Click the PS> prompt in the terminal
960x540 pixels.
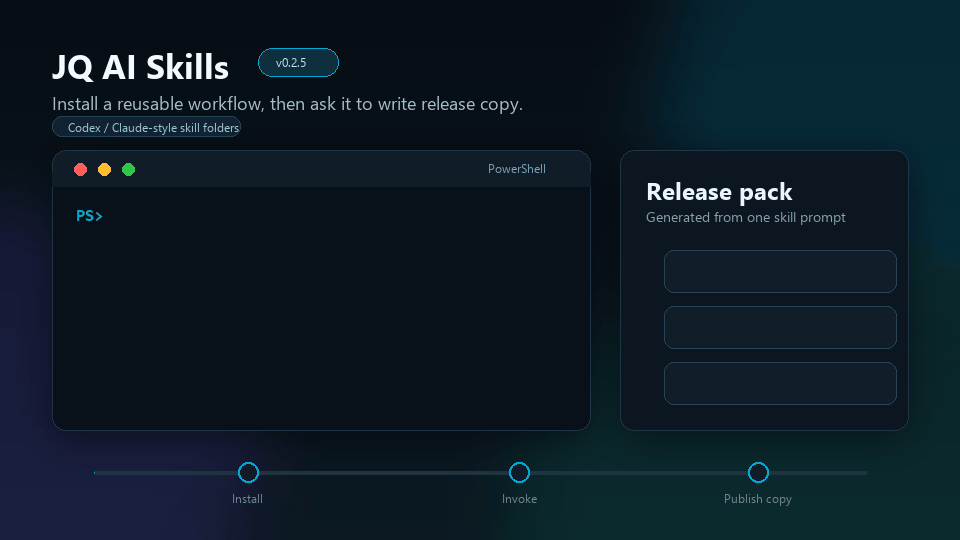click(x=89, y=216)
